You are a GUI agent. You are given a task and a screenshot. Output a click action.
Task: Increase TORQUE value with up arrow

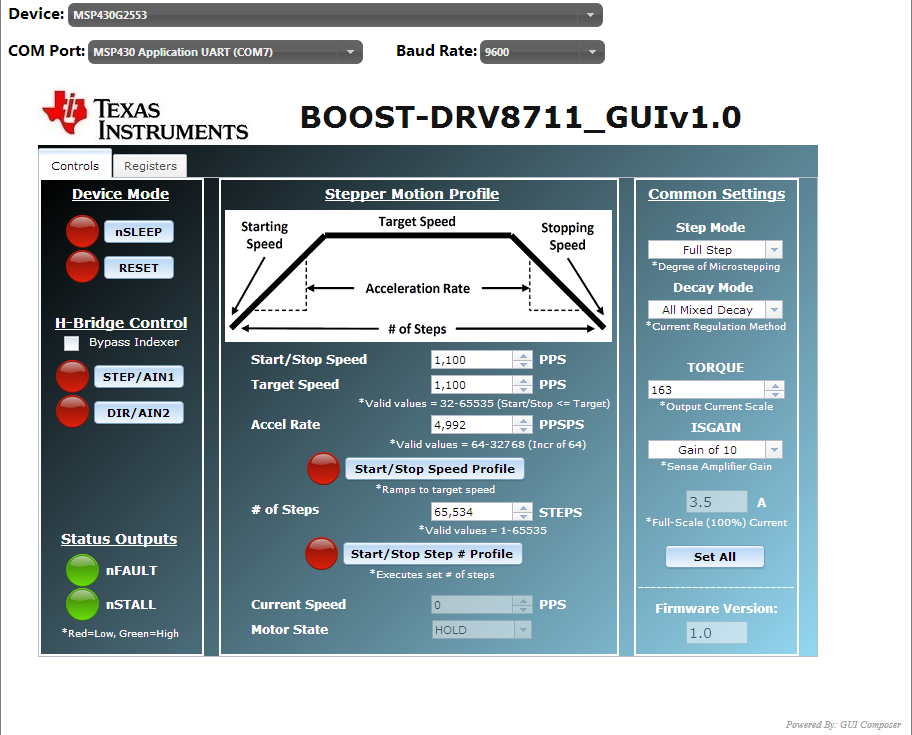point(774,385)
